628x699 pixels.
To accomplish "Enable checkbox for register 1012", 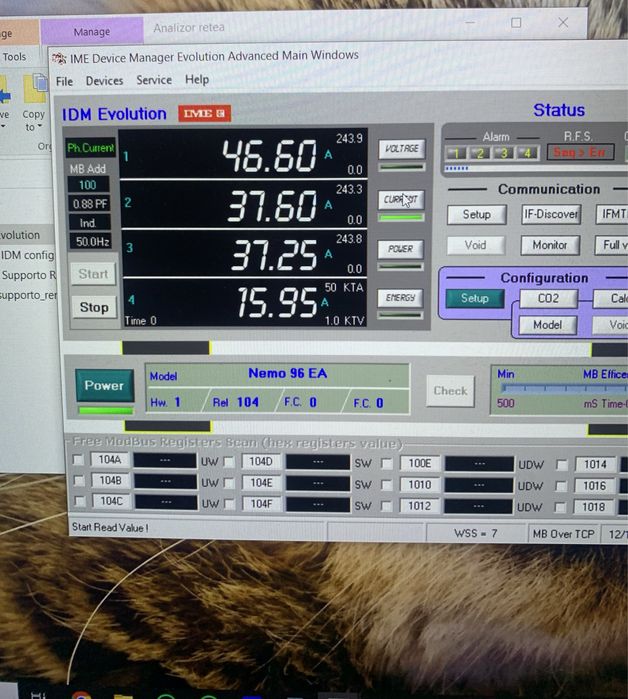I will 386,506.
